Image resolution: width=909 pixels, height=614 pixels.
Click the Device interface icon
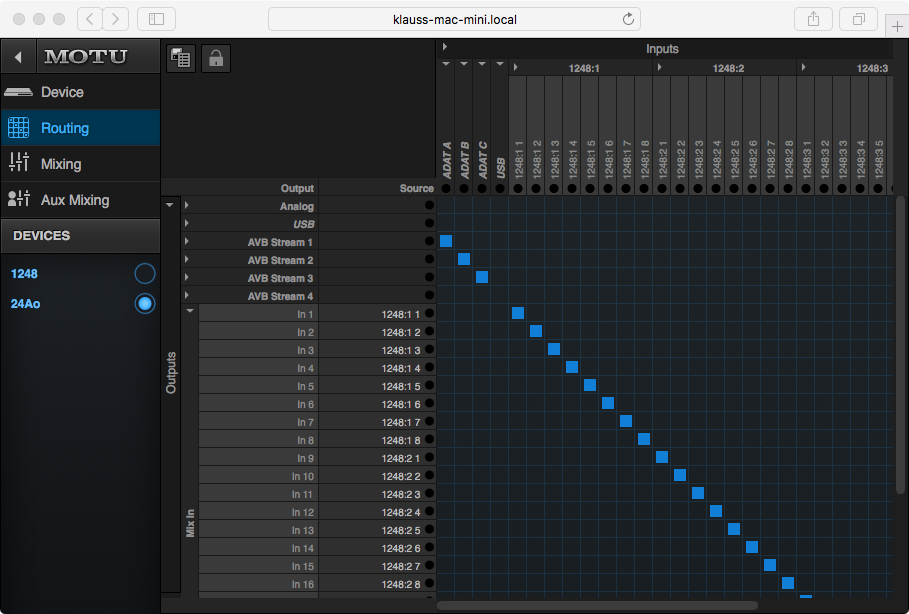click(x=18, y=92)
